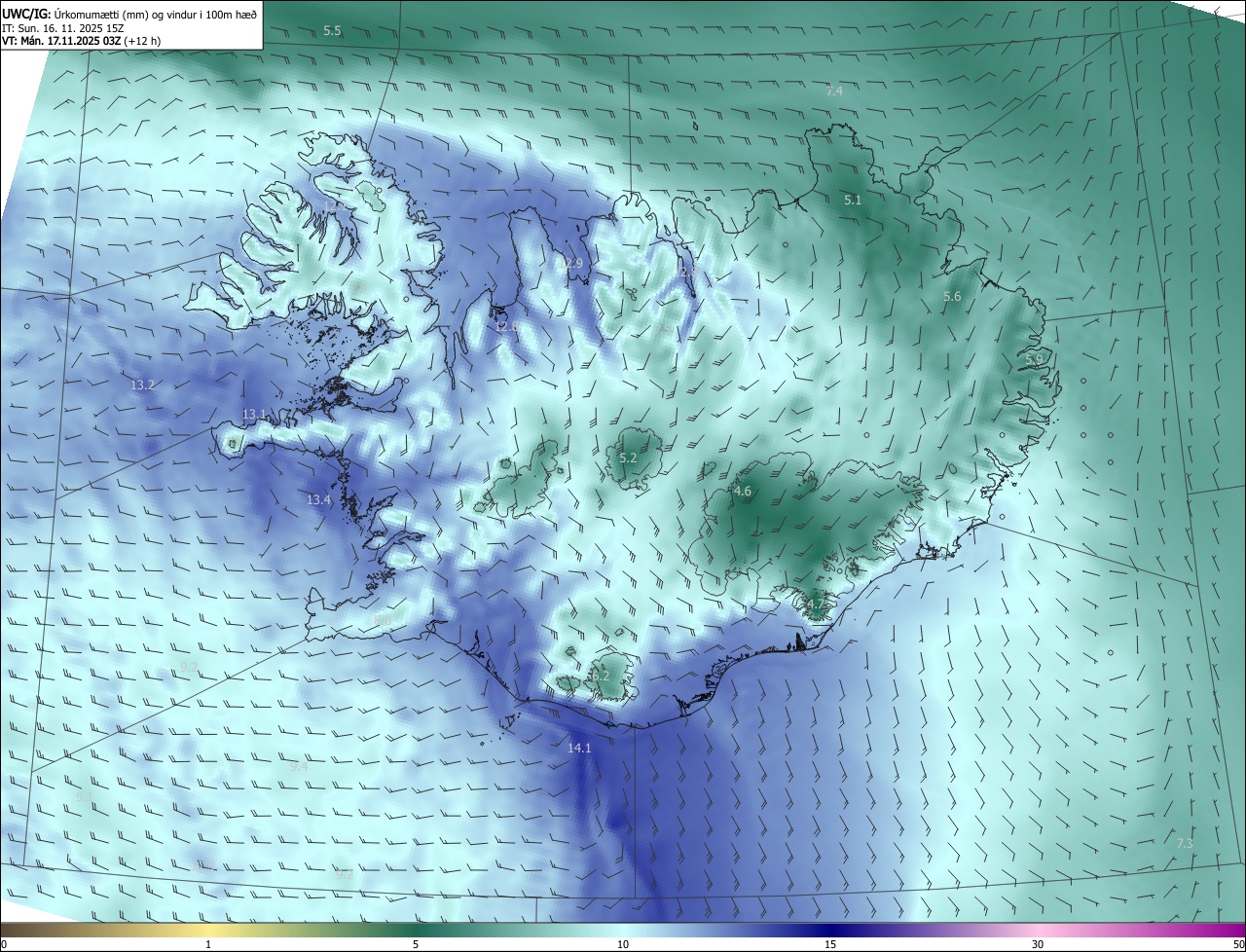The height and width of the screenshot is (952, 1246).
Task: Click the 8.8 value label
Action: pyautogui.click(x=383, y=619)
